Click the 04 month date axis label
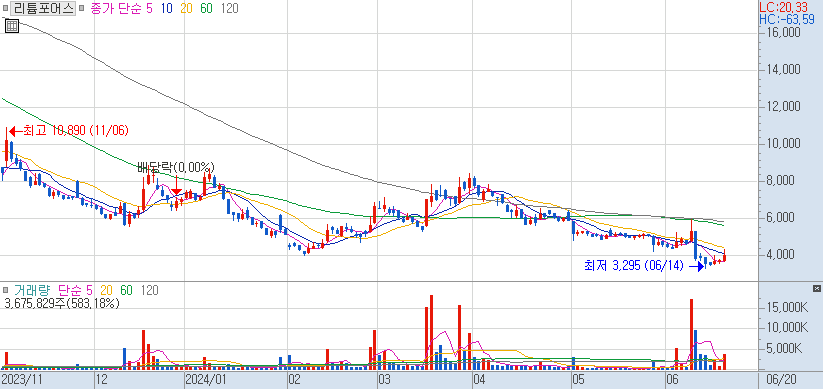The height and width of the screenshot is (389, 823). pos(479,379)
